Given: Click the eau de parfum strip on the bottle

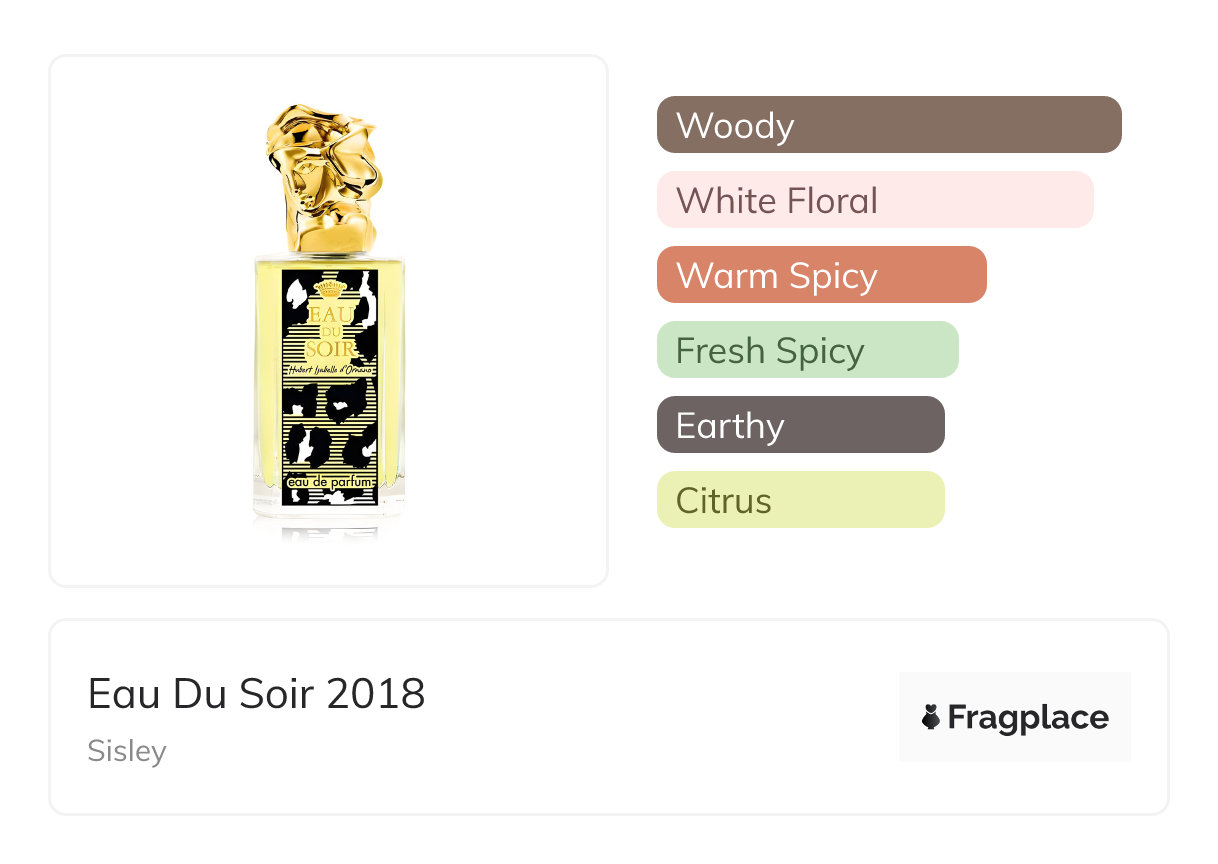Looking at the screenshot, I should coord(330,484).
